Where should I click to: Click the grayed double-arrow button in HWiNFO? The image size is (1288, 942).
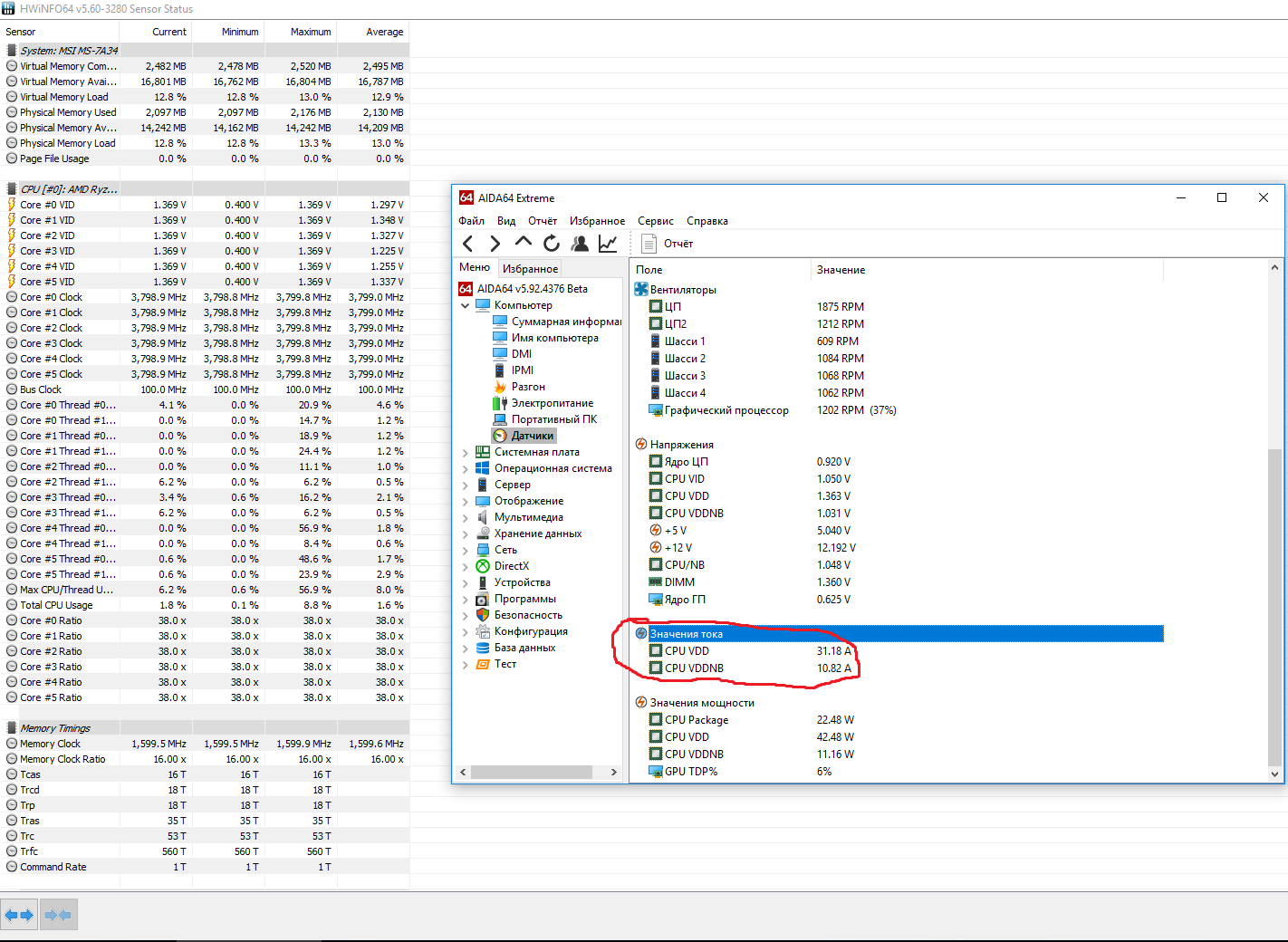pyautogui.click(x=58, y=915)
